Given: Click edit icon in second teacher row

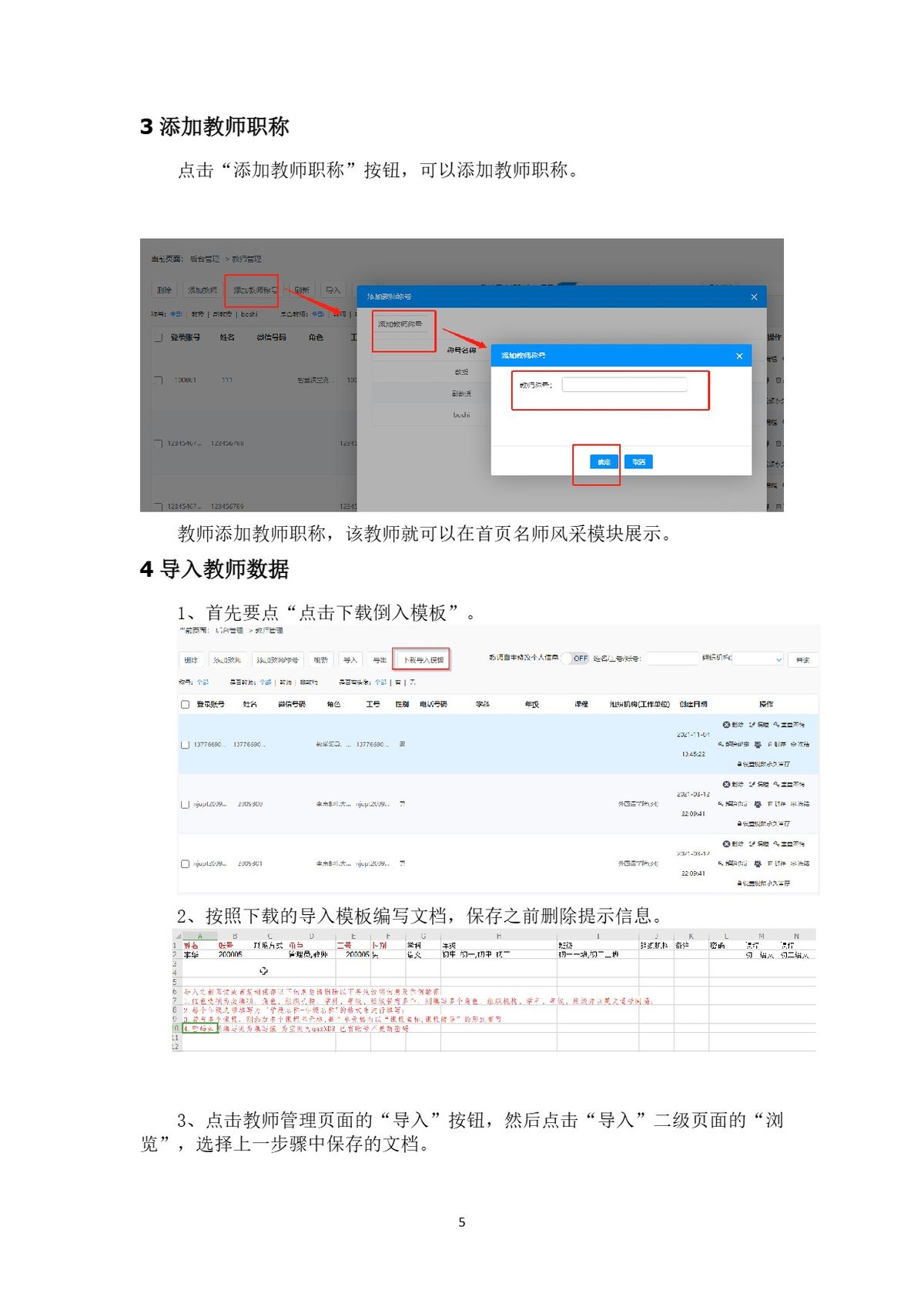Looking at the screenshot, I should click(x=752, y=784).
